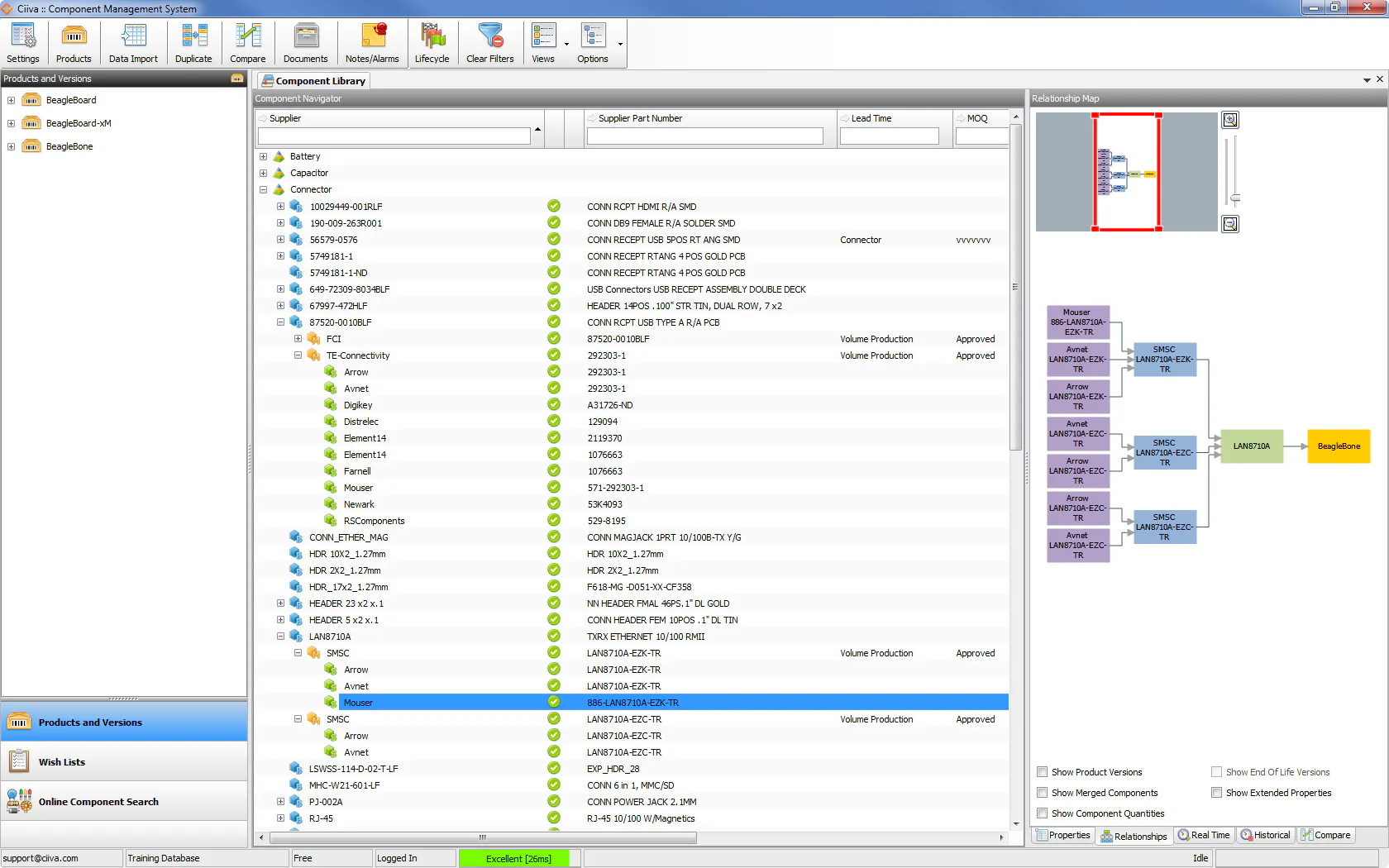The image size is (1389, 868).
Task: Click the BeagleBone node in Relationship Map
Action: click(1339, 446)
